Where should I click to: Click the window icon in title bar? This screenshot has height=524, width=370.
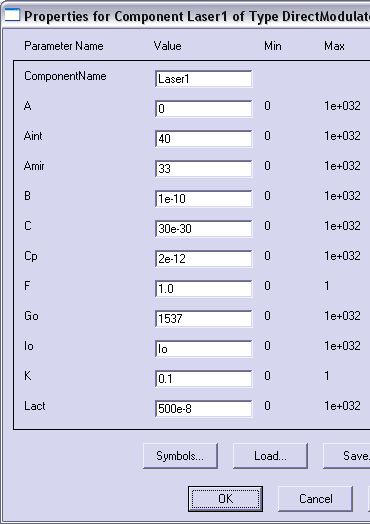click(x=12, y=15)
